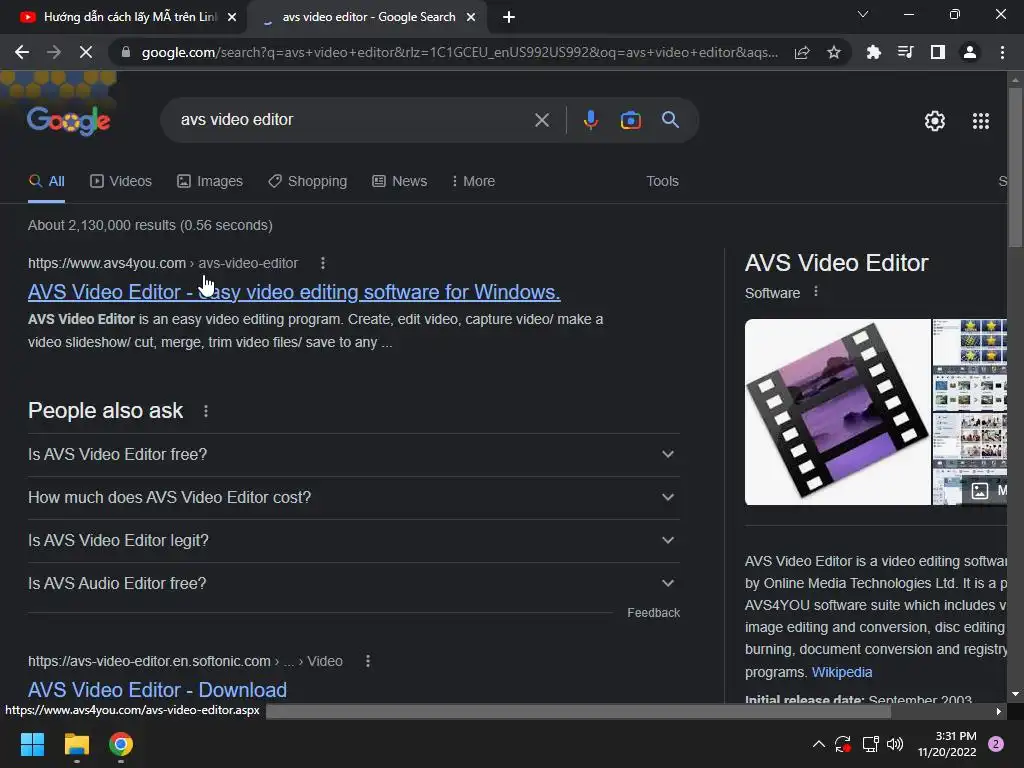Screen dimensions: 1024x768
Task: Close the YouTube browser tab
Action: point(231,17)
